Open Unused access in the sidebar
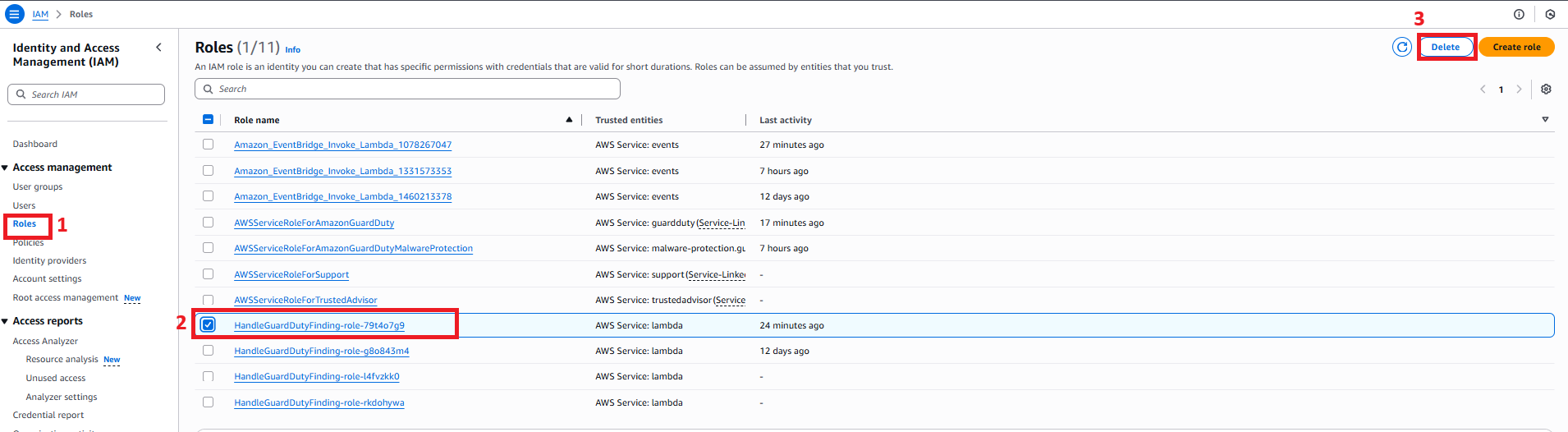 click(x=56, y=378)
